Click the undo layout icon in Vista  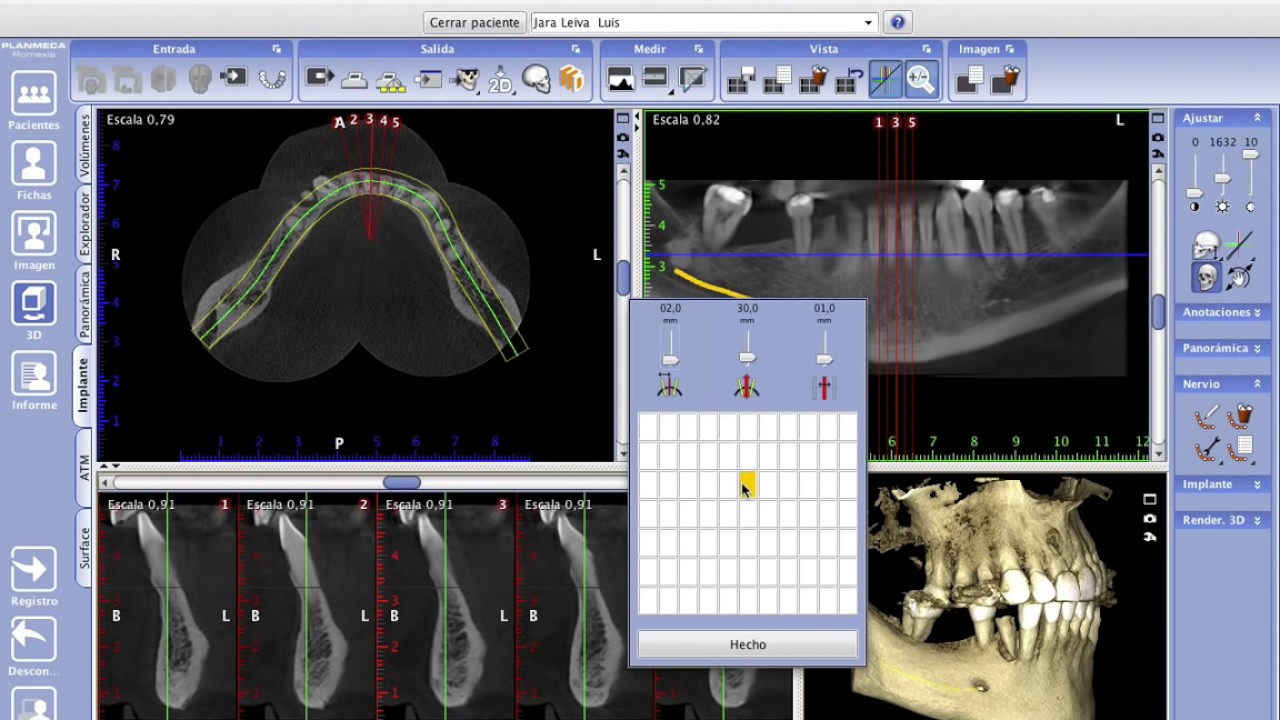tap(849, 79)
